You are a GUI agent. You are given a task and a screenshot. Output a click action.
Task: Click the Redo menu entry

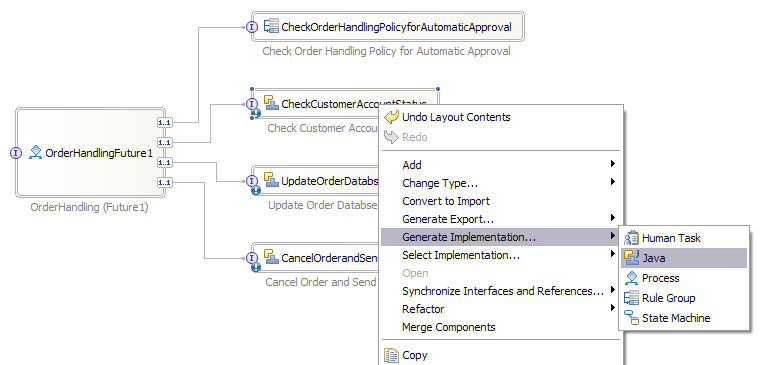point(500,137)
